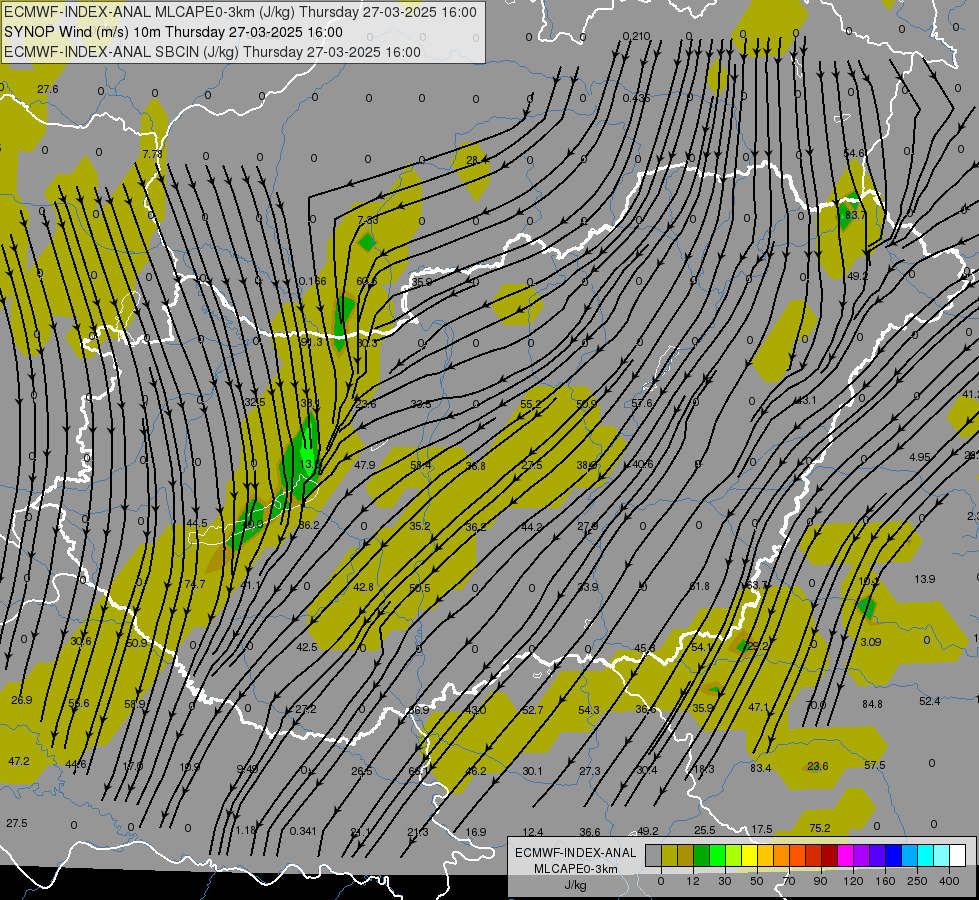
Task: Pick the bright green legend swatch
Action: 717,856
